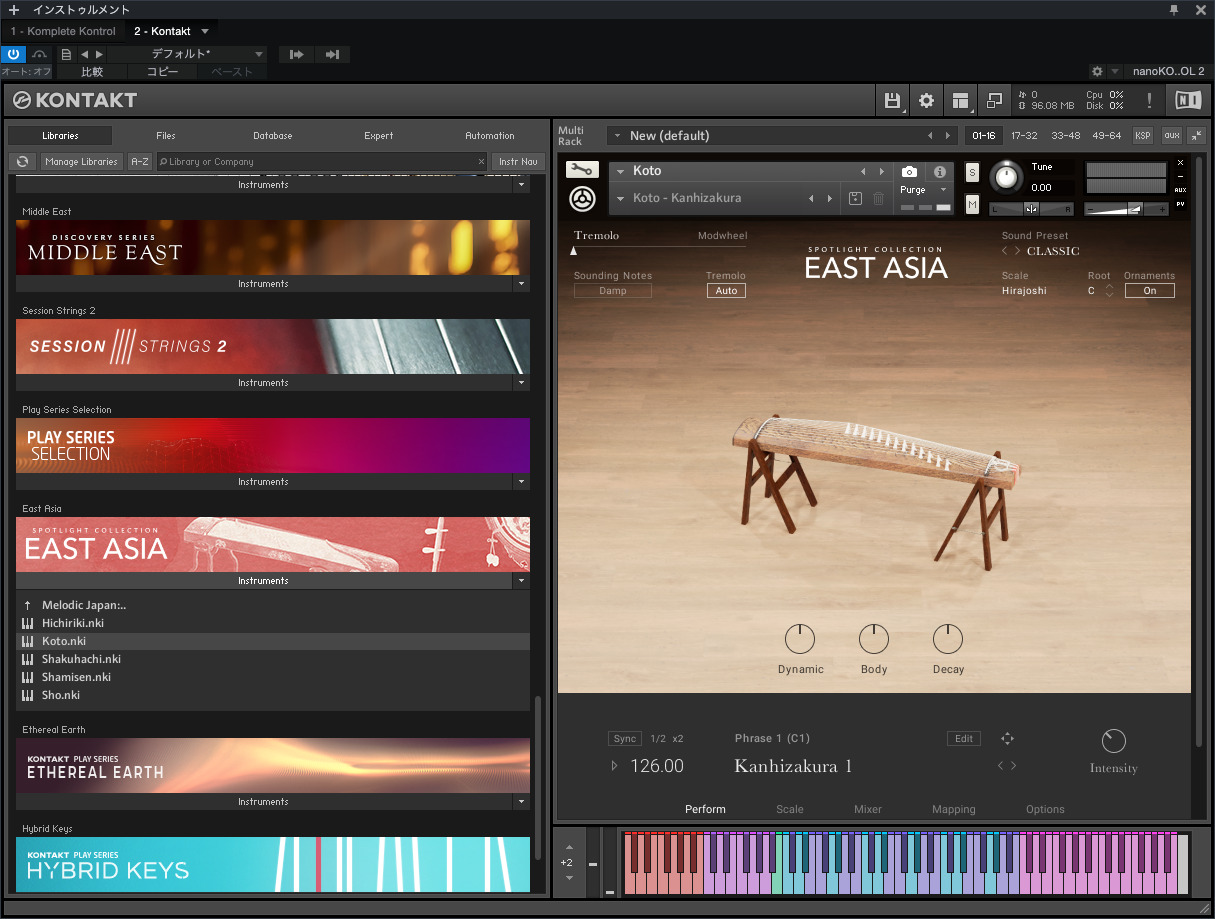Open Kontakt options gear icon
Viewport: 1215px width, 919px height.
[926, 100]
